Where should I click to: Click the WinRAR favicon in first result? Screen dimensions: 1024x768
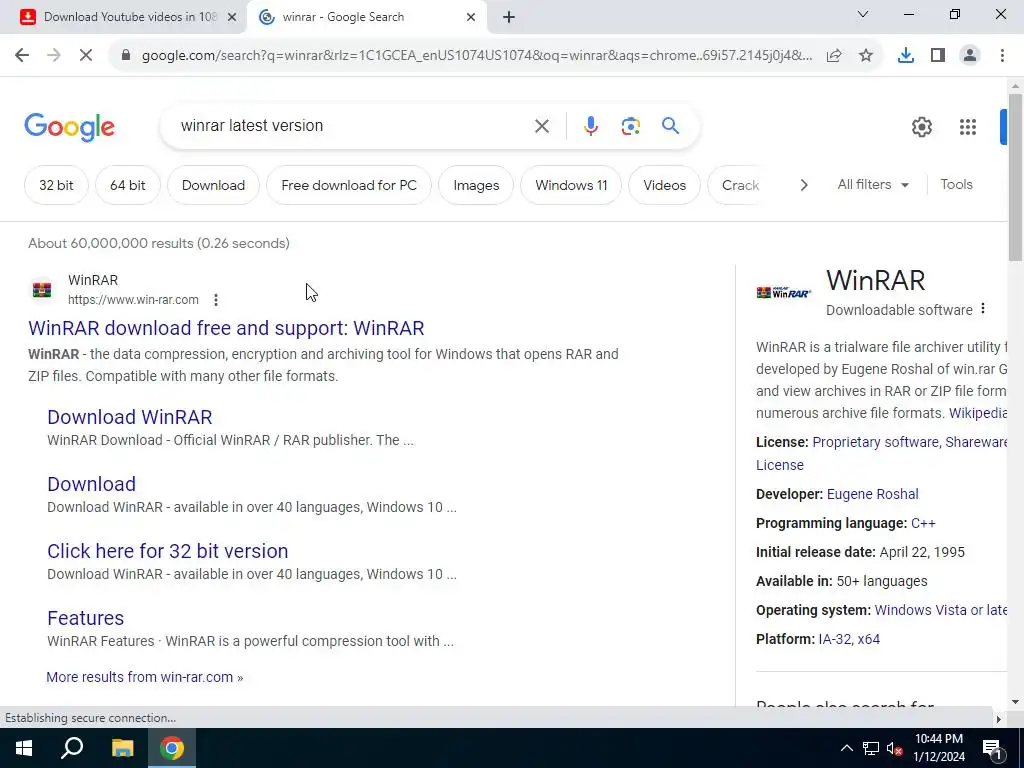(42, 289)
